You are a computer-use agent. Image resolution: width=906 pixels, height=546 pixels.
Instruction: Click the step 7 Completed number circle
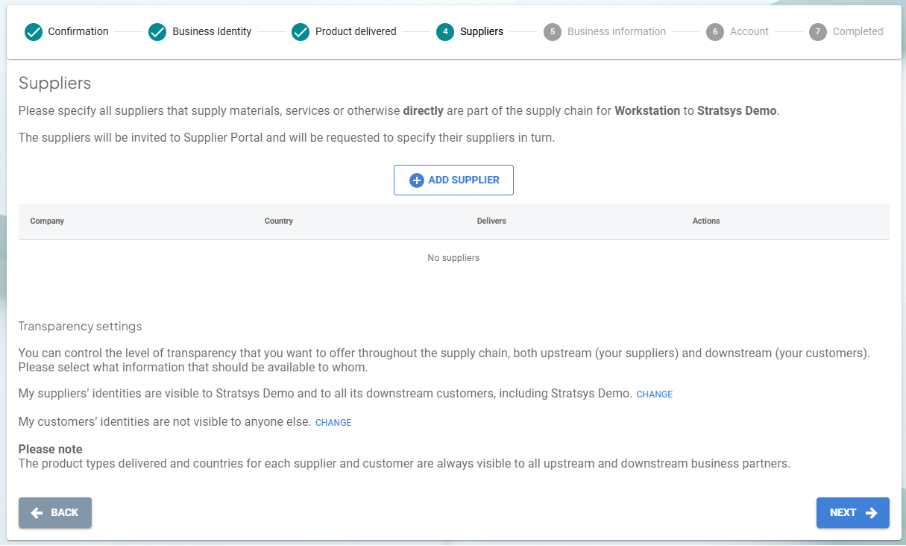[818, 32]
